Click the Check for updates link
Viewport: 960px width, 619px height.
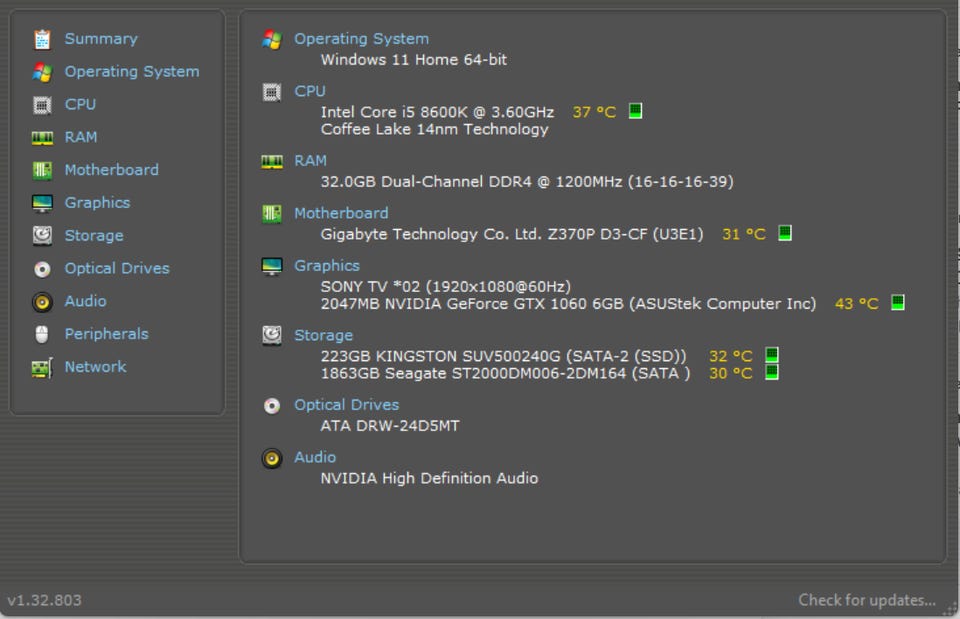point(867,600)
